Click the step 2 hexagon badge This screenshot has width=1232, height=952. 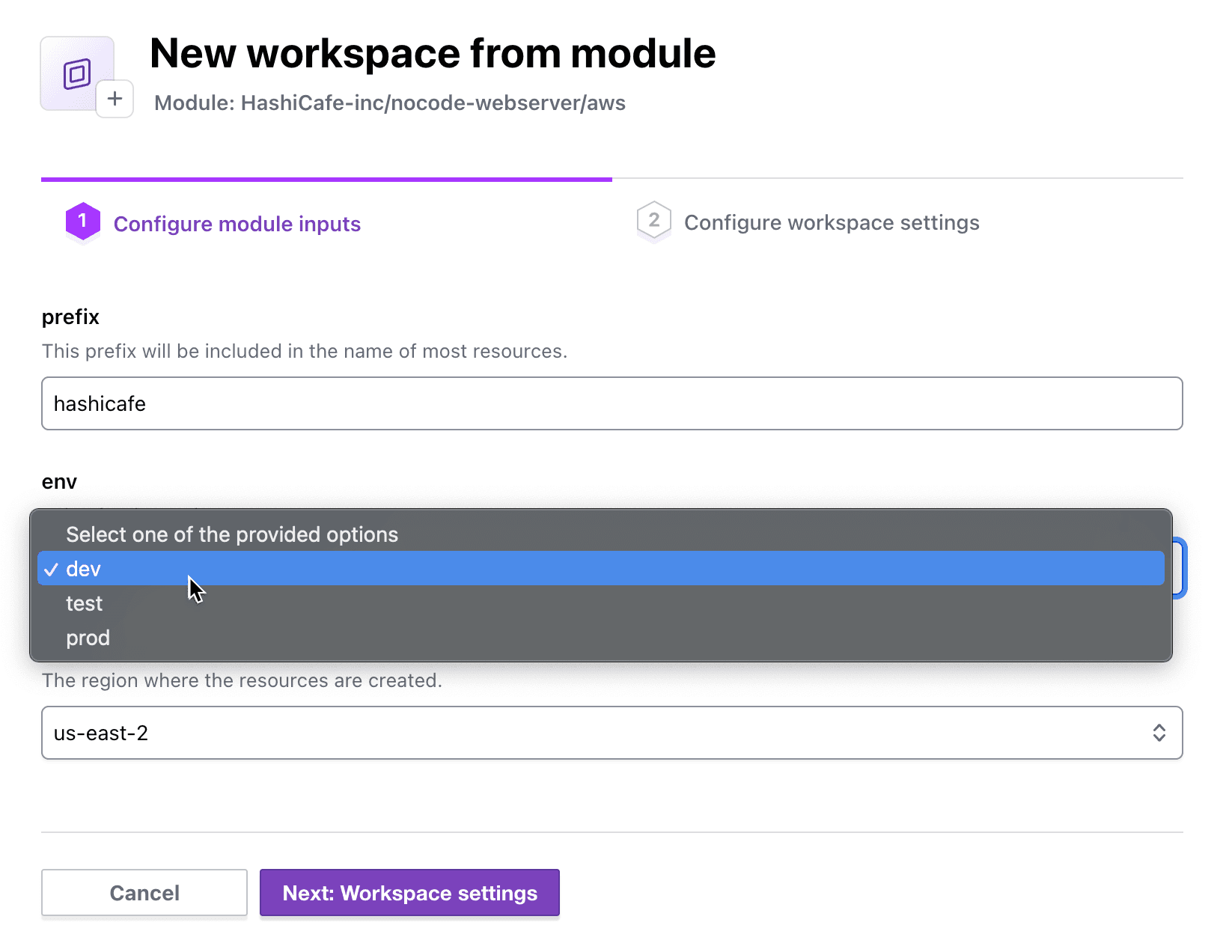(653, 221)
